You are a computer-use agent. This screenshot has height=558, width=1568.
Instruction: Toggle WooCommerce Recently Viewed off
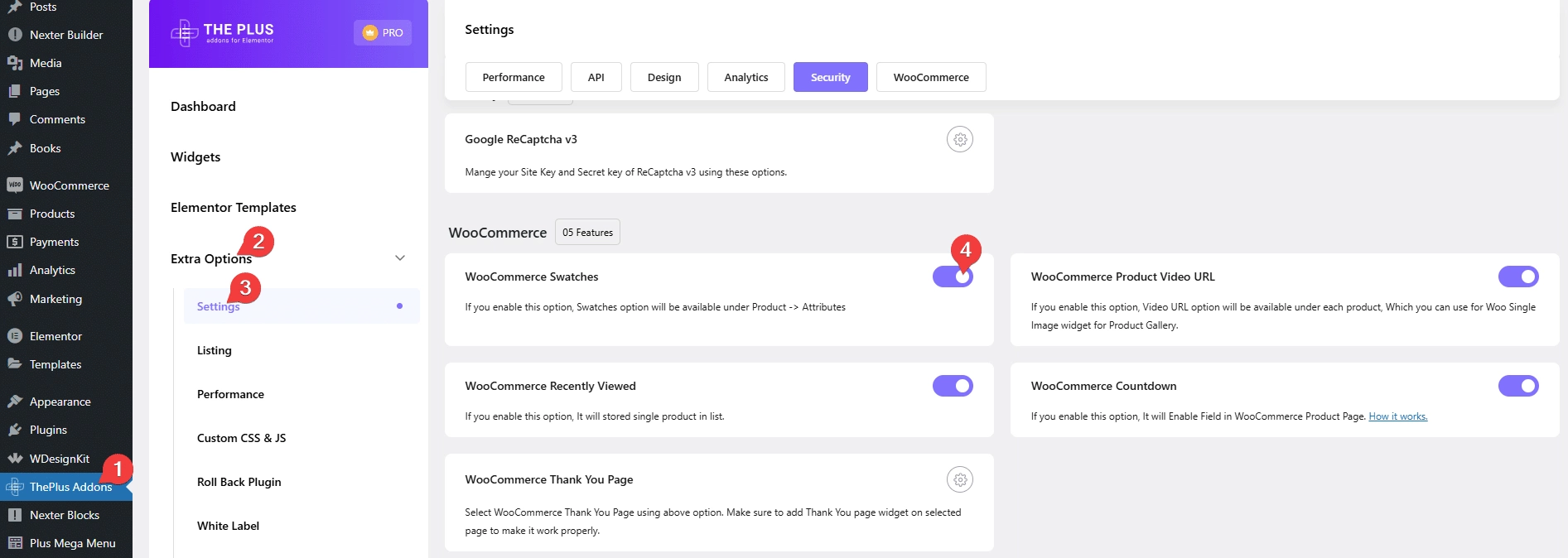pyautogui.click(x=952, y=386)
